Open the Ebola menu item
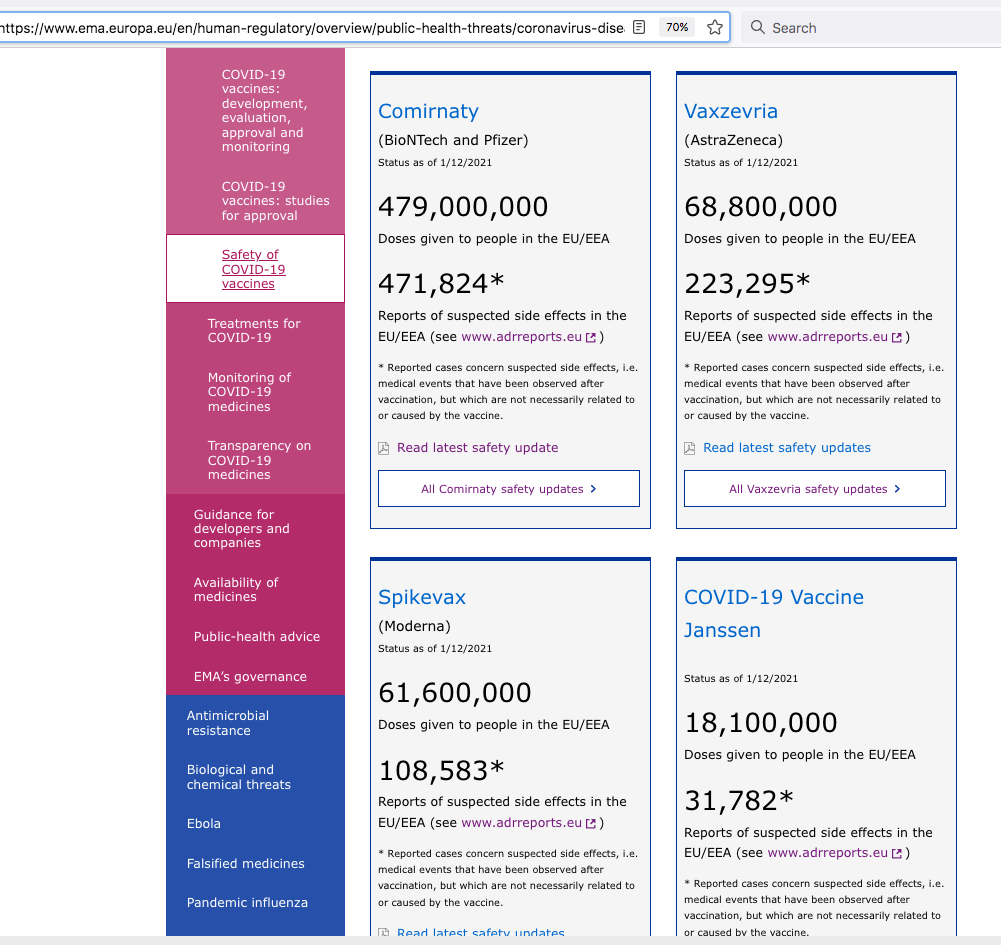This screenshot has width=1001, height=945. click(x=204, y=823)
